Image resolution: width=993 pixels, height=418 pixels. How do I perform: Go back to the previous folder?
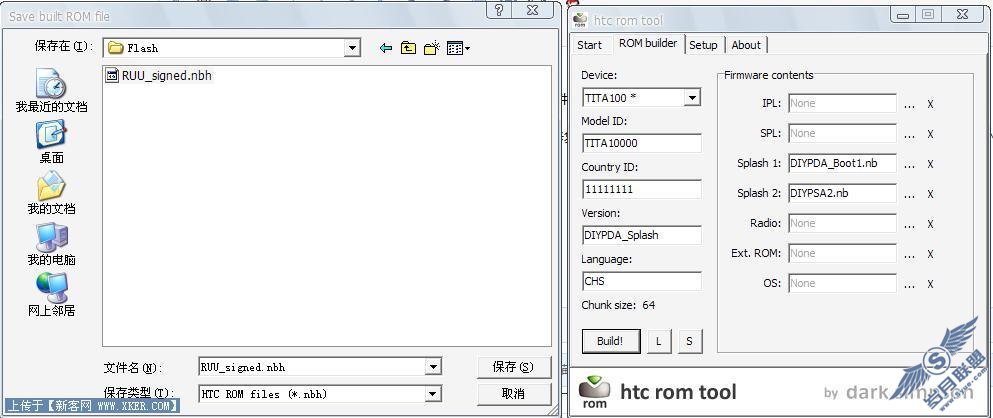click(x=385, y=48)
